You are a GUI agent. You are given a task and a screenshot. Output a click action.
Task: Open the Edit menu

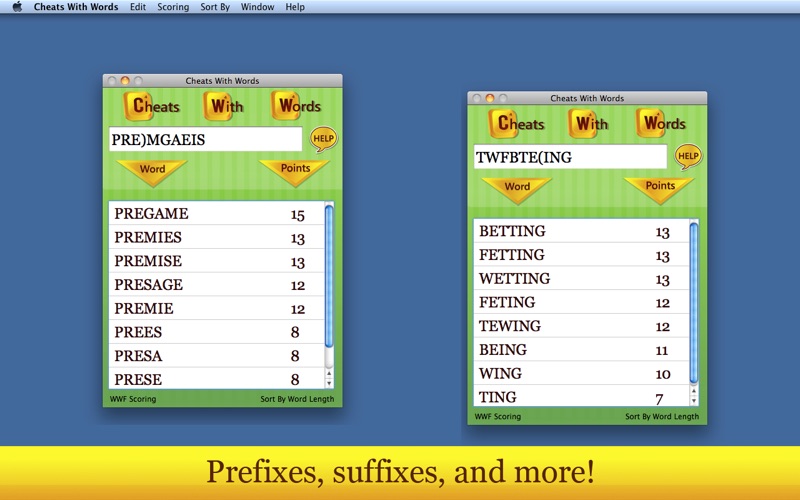(x=138, y=7)
